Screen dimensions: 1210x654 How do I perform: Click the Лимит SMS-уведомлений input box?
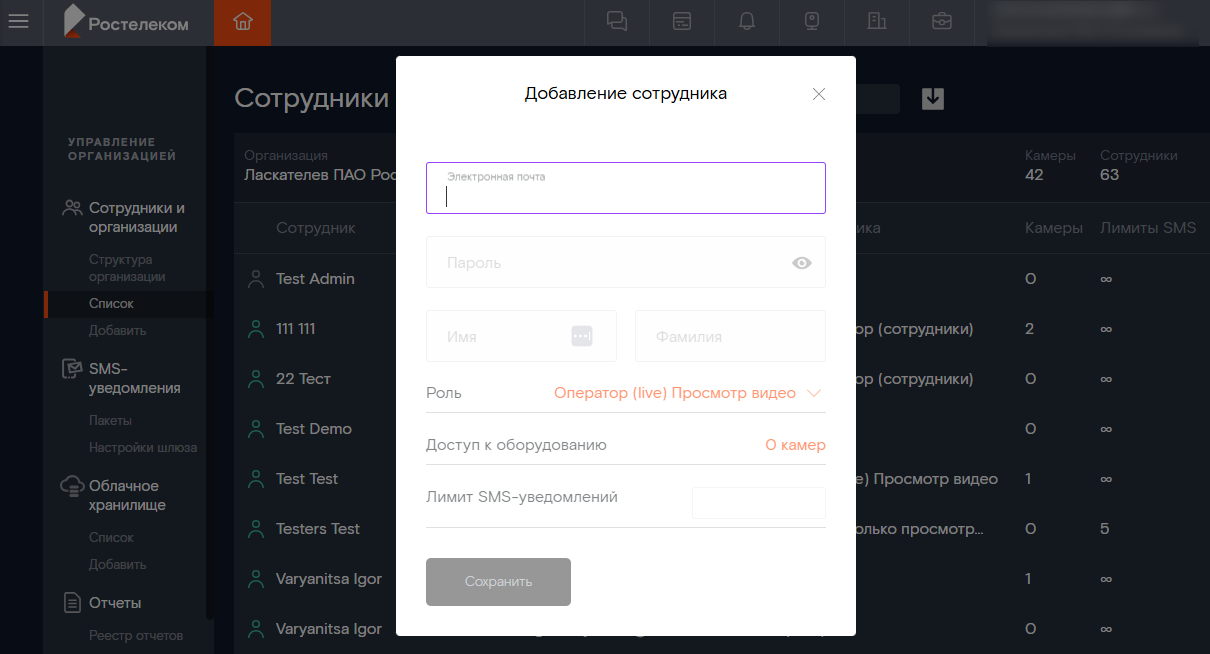(759, 502)
